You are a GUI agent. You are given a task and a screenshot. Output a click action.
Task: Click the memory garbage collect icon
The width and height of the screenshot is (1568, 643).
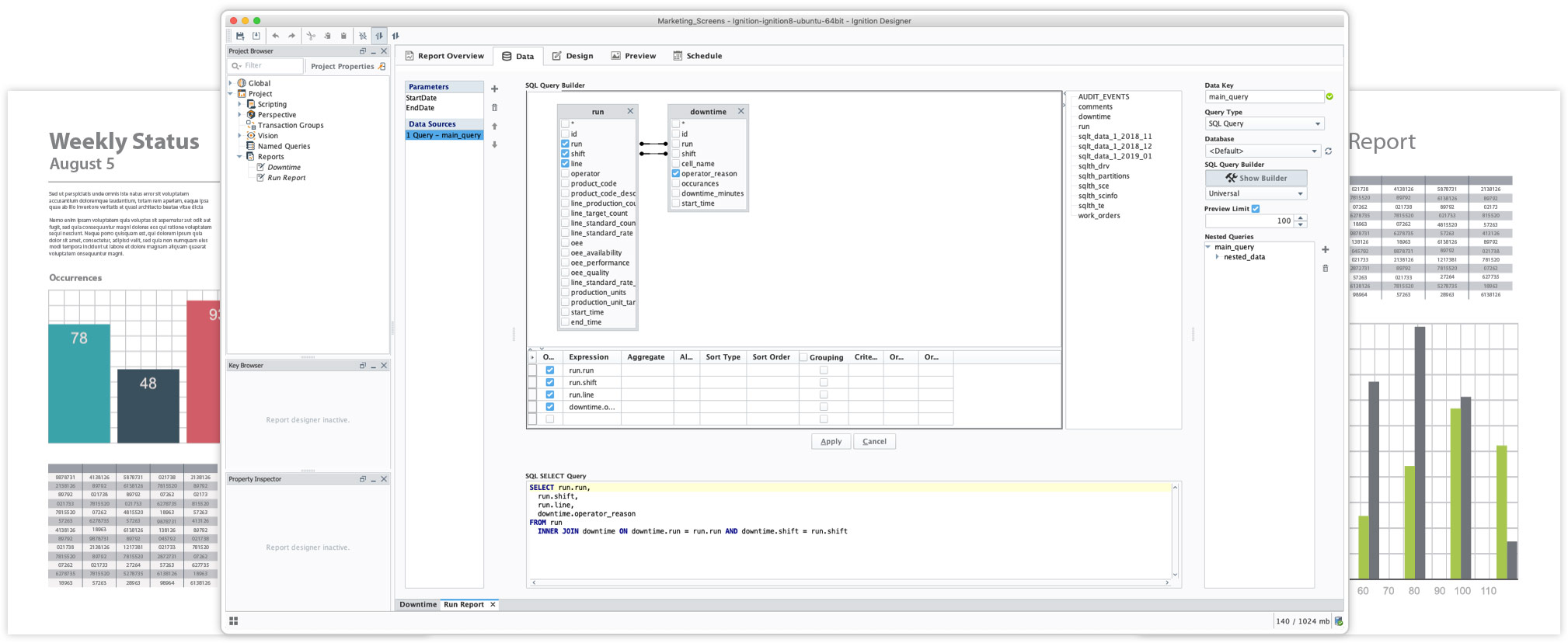coord(1338,621)
